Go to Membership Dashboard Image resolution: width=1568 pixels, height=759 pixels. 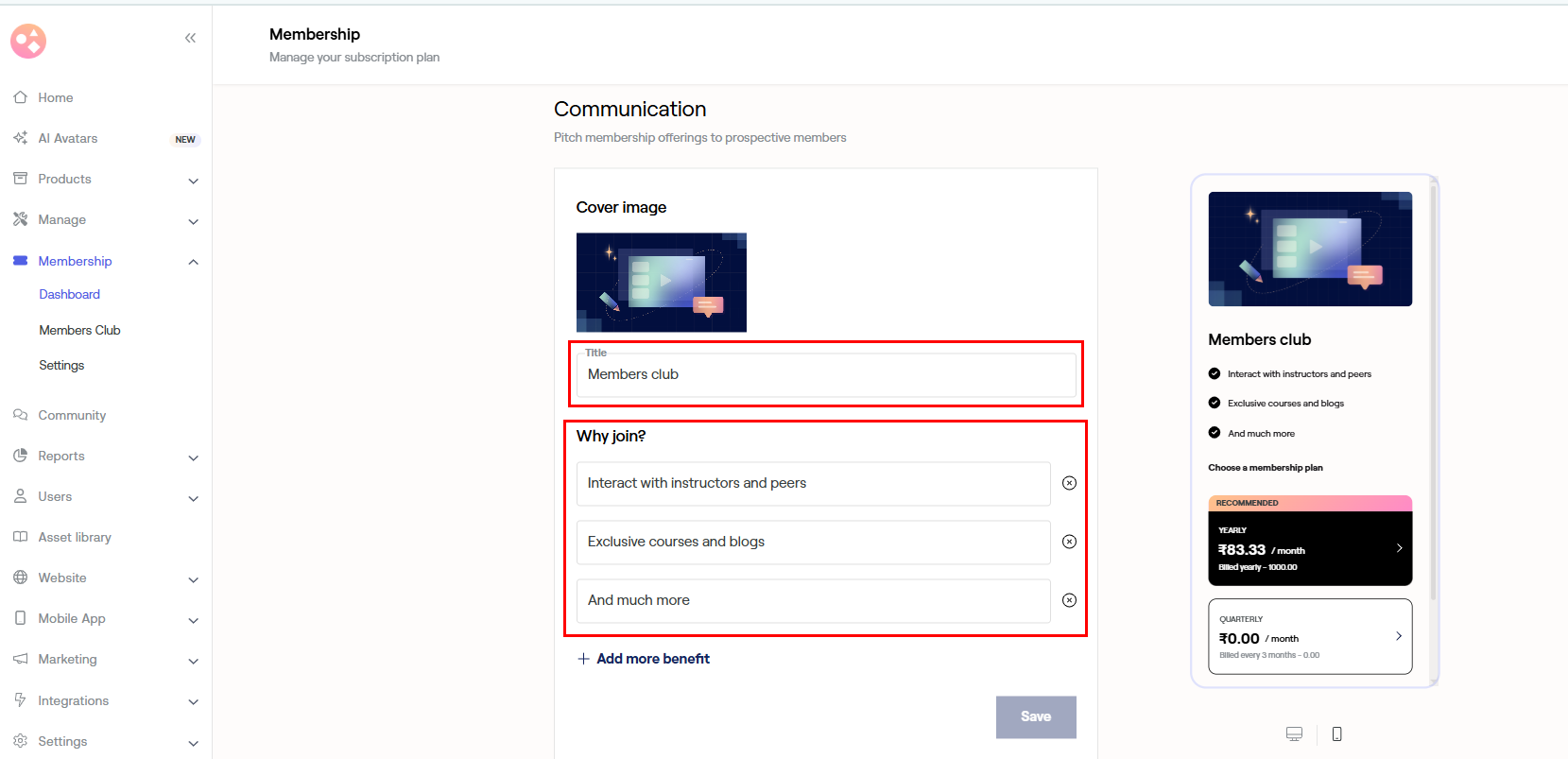(69, 295)
